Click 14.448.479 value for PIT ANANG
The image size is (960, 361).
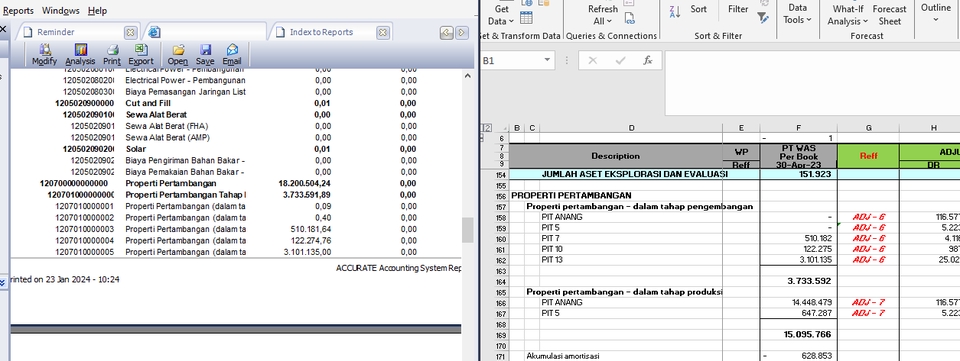798,302
